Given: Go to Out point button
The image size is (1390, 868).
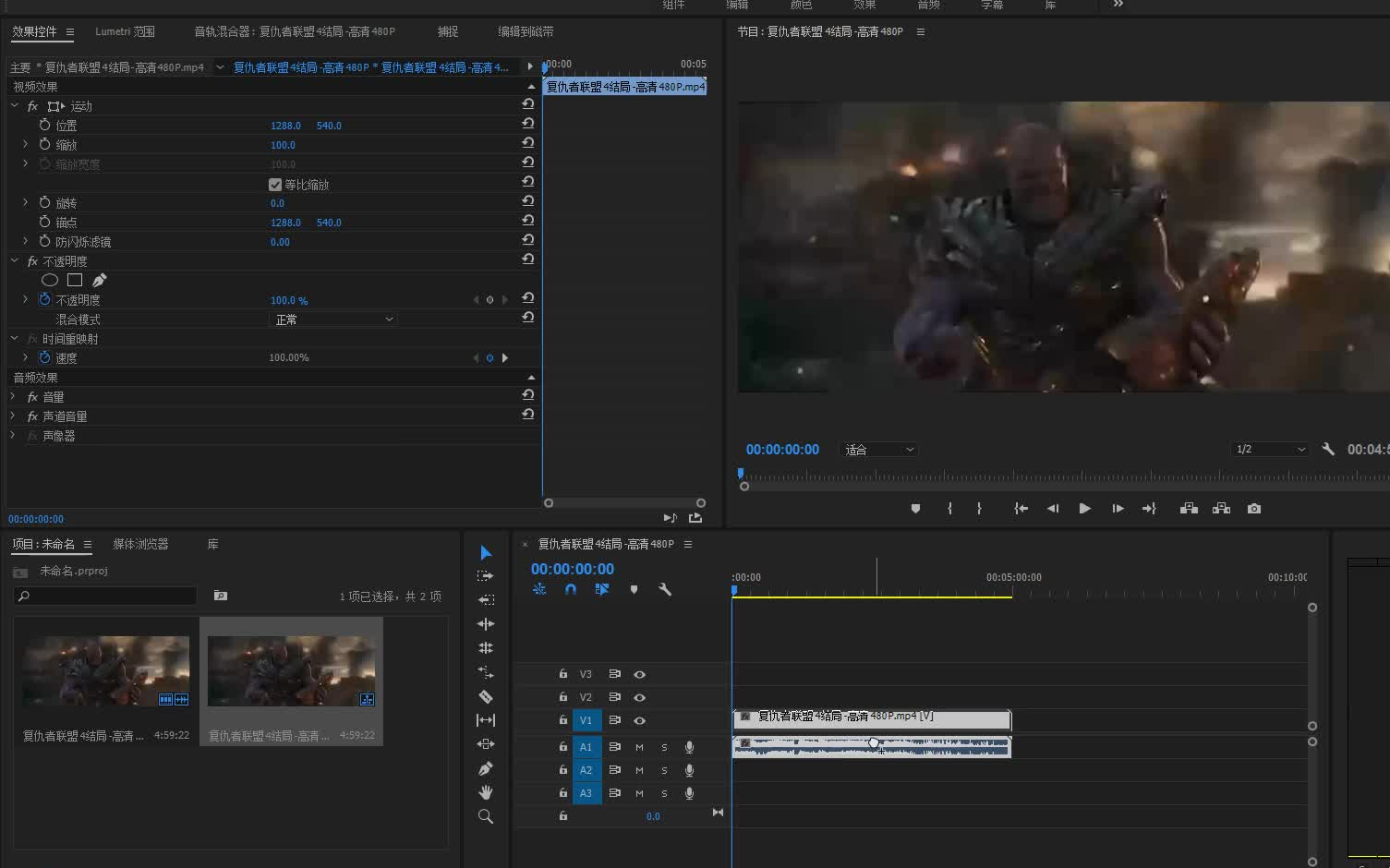Looking at the screenshot, I should 1149,509.
